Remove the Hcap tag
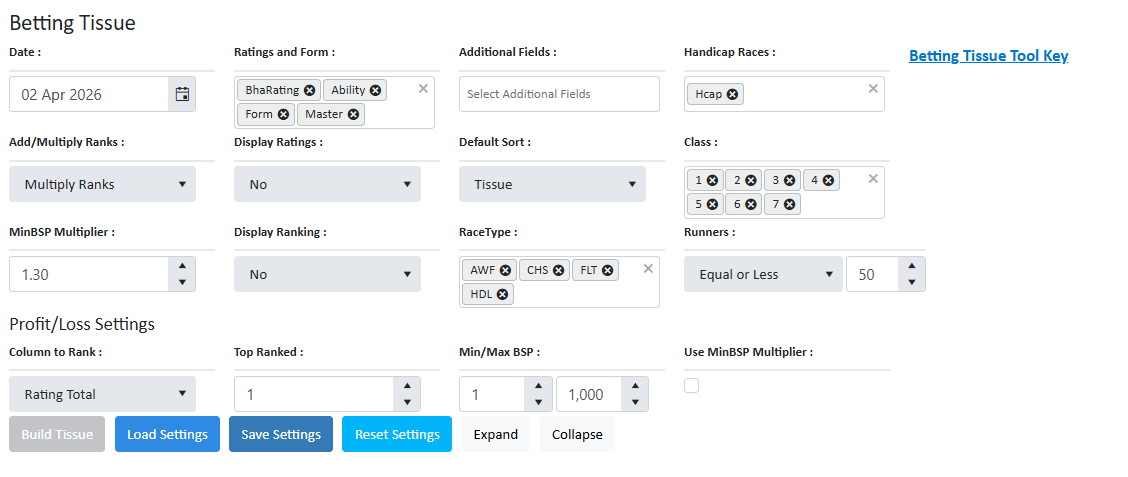 [732, 94]
